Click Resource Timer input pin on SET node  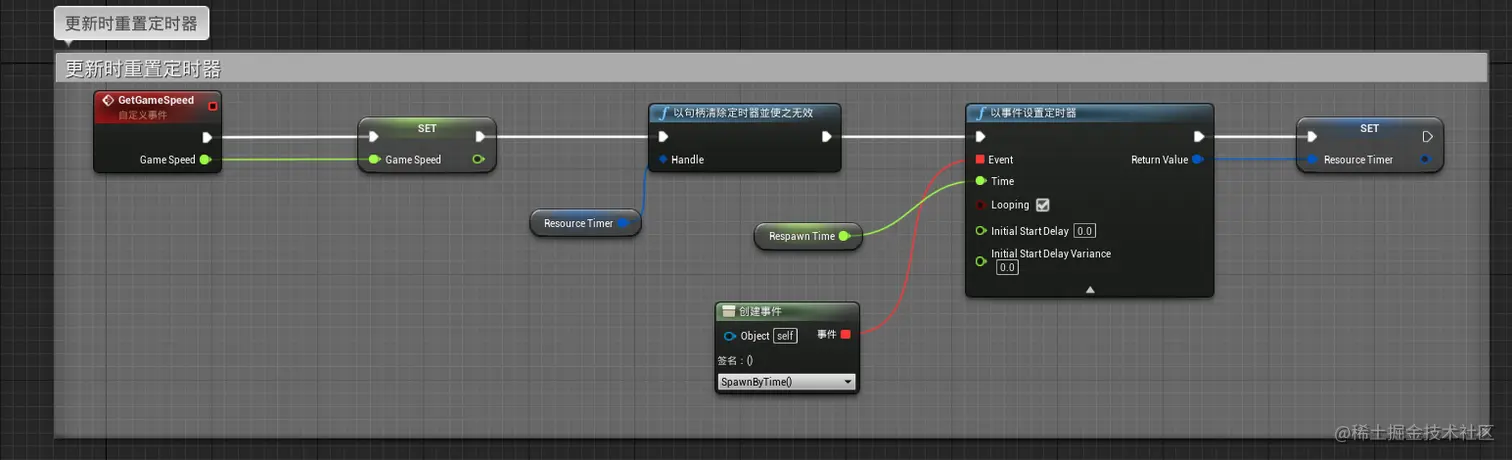[1312, 159]
